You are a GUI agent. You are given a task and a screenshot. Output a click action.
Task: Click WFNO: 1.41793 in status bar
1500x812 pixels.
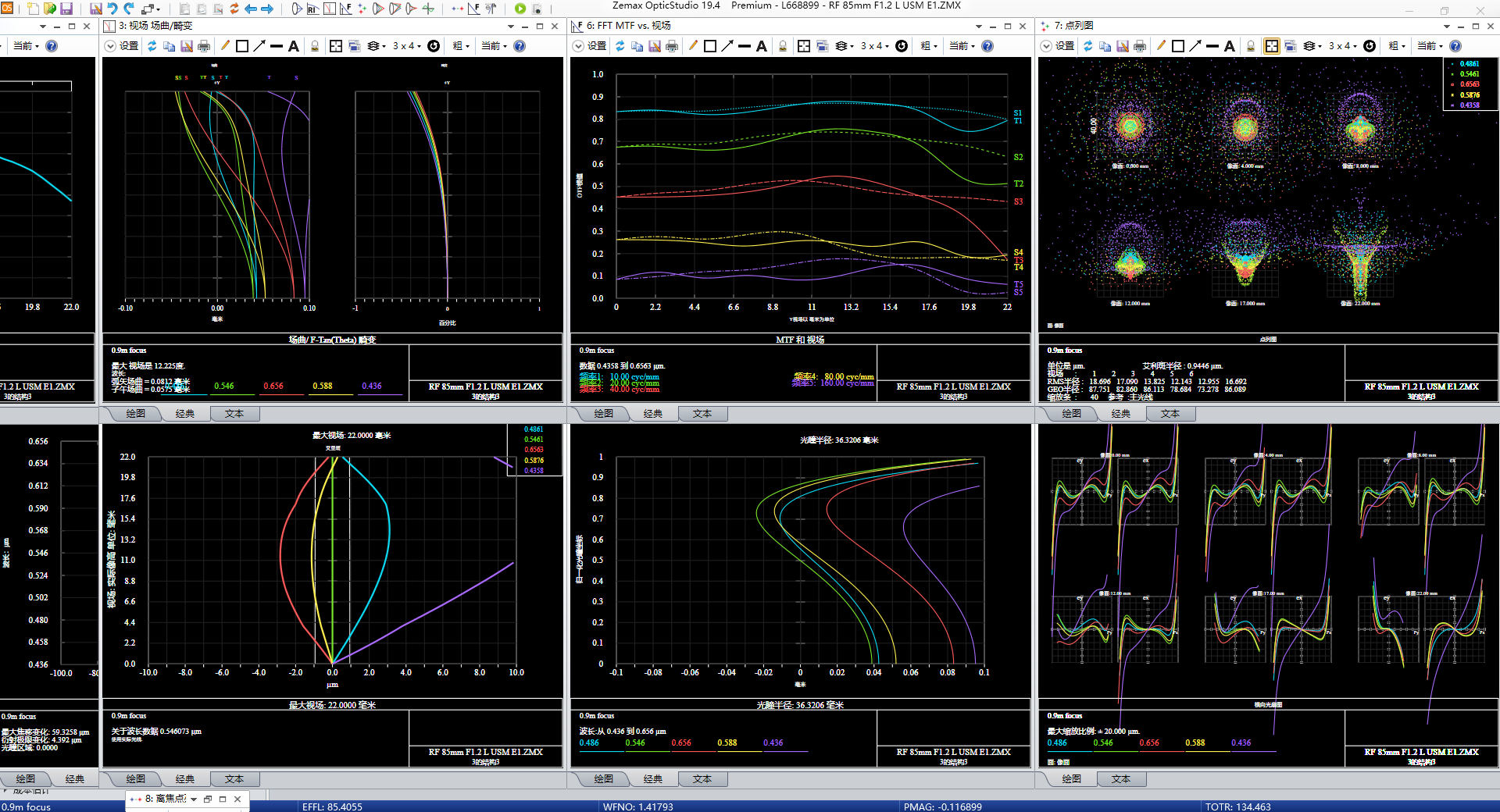(x=637, y=807)
